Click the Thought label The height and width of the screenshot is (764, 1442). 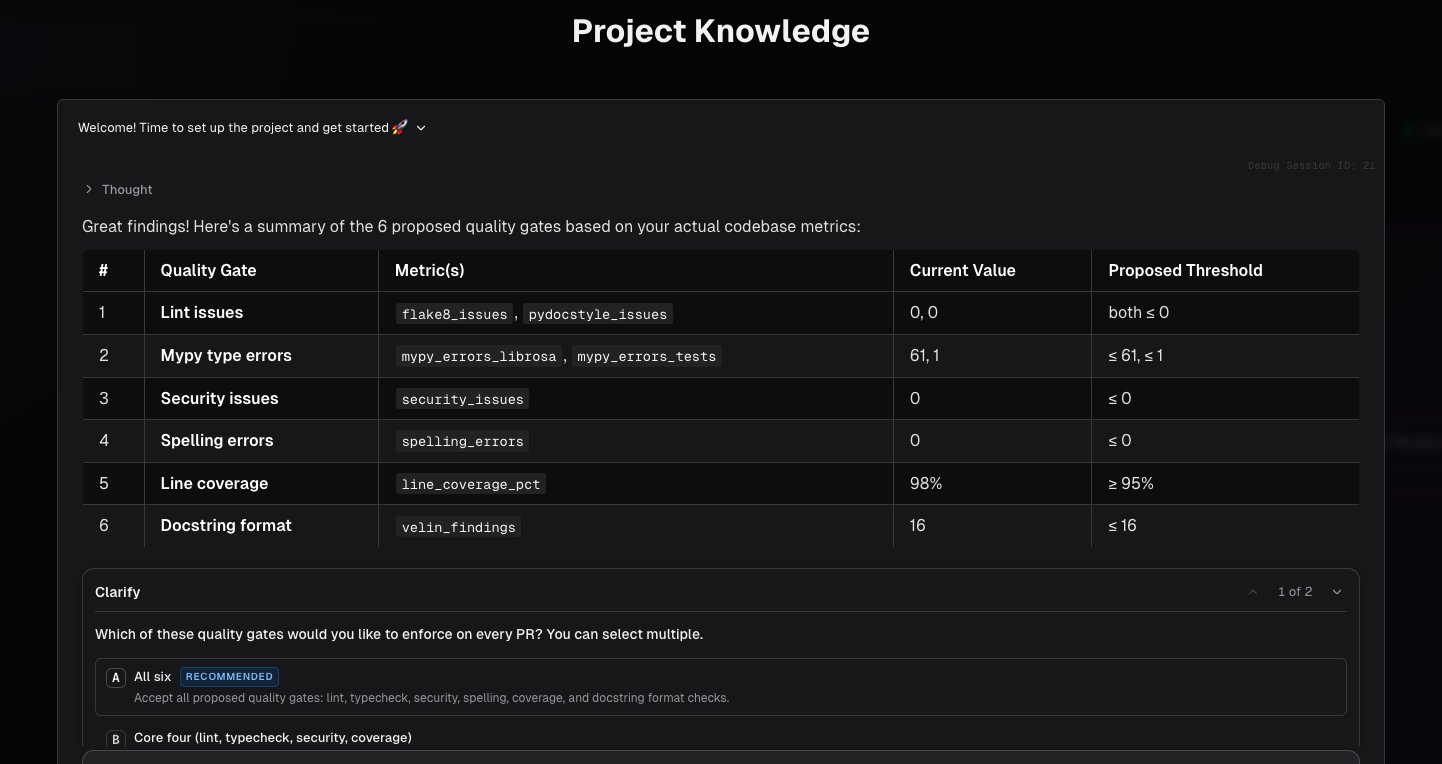click(127, 189)
